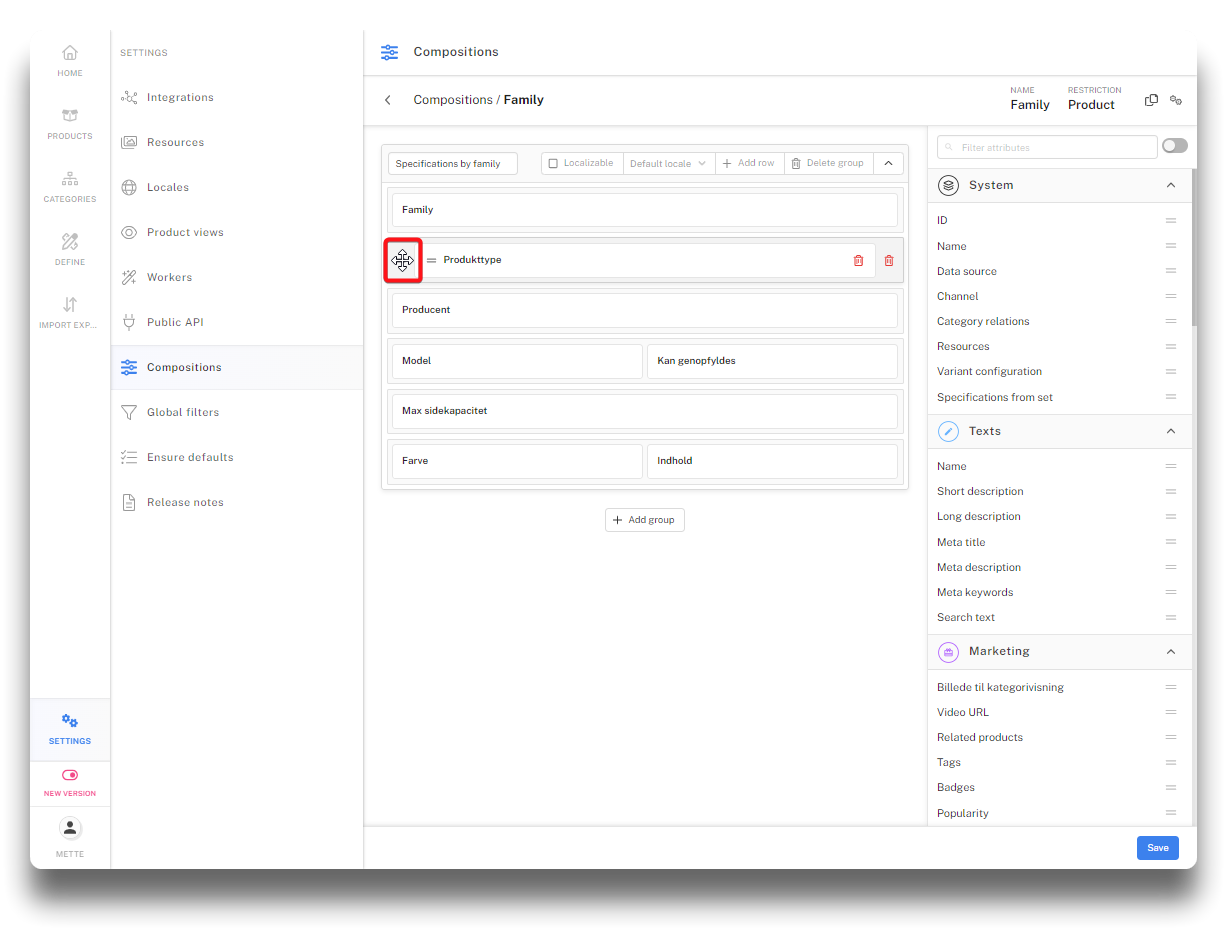Check the Localizable checkbox
The image size is (1227, 931).
[x=553, y=163]
